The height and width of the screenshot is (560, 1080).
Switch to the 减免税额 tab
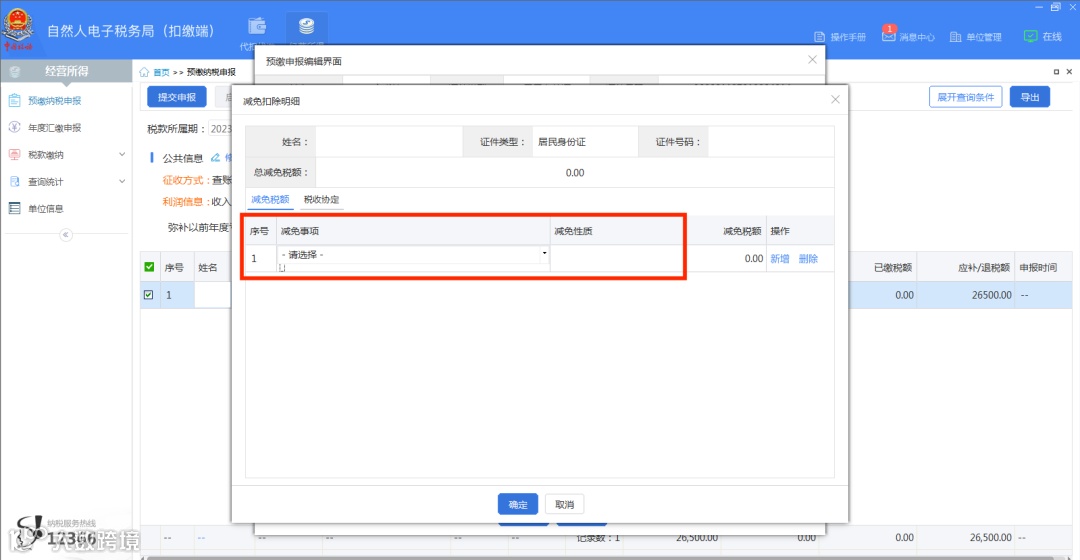270,199
